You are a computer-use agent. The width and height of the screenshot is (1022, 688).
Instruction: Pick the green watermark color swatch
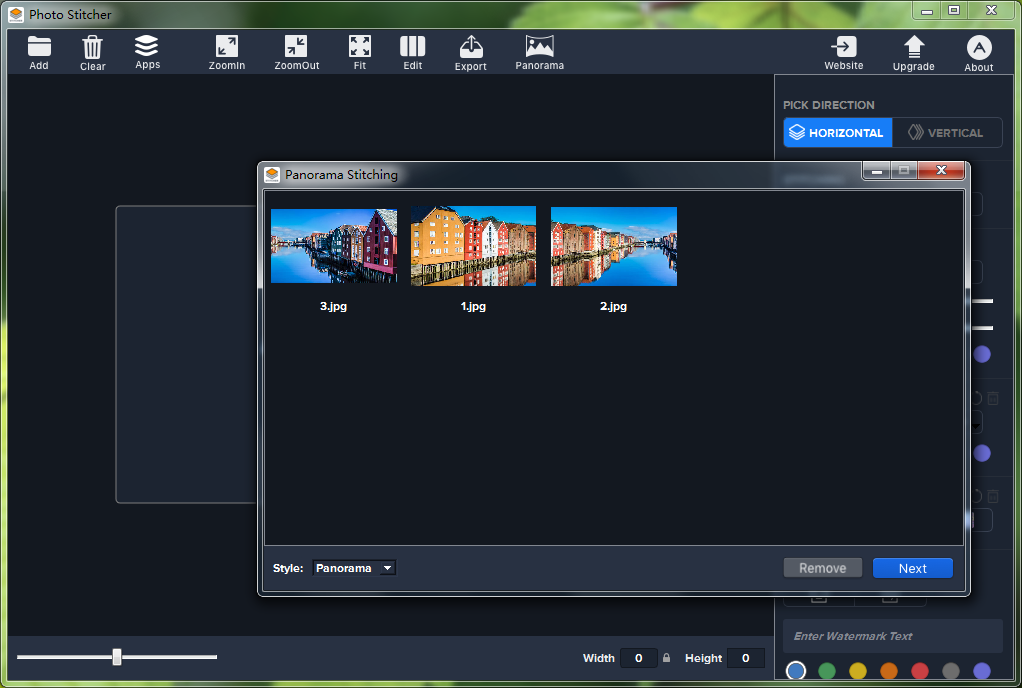coord(827,671)
